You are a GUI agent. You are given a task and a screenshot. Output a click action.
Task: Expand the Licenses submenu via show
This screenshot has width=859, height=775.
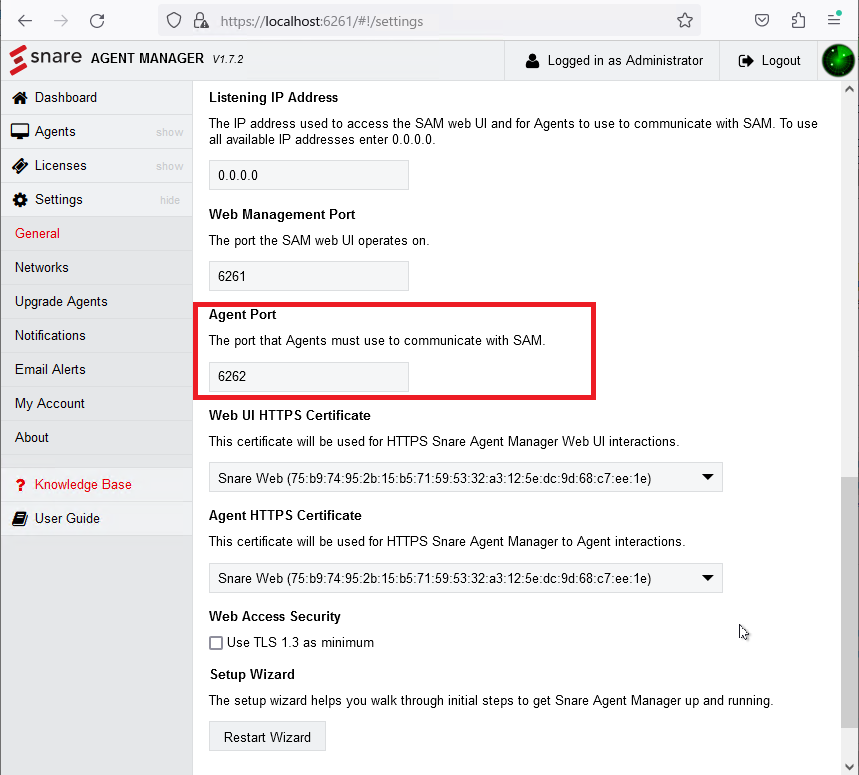click(x=169, y=166)
